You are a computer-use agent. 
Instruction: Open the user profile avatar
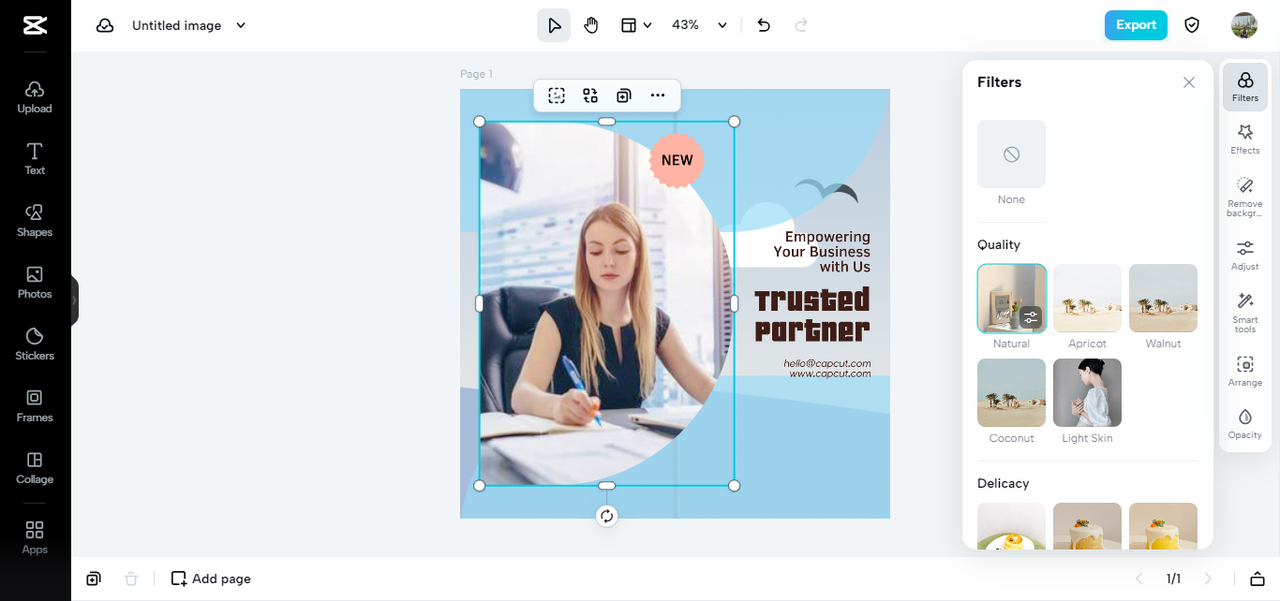coord(1244,25)
